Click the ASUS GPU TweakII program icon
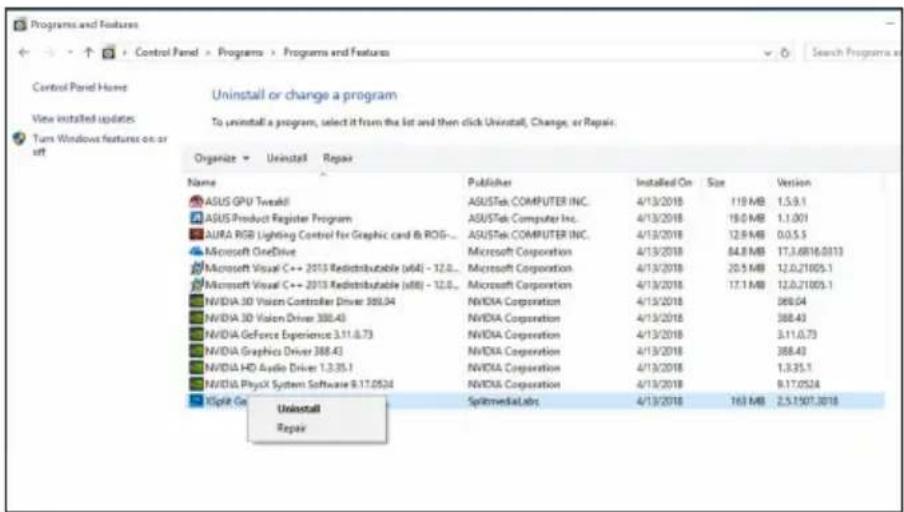Image resolution: width=904 pixels, height=512 pixels. 197,202
